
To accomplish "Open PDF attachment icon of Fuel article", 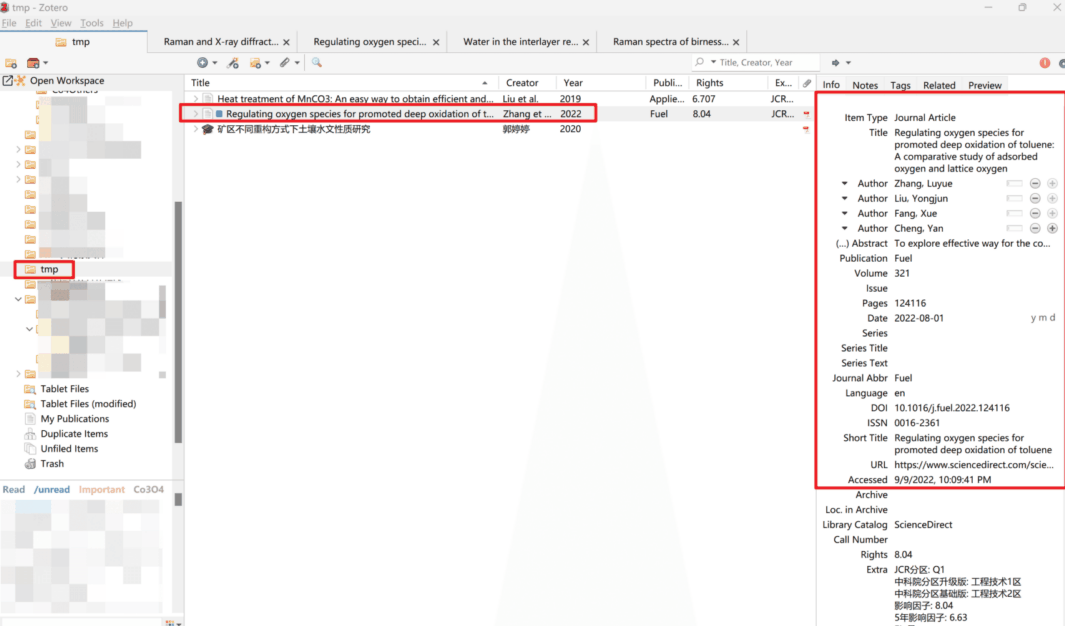I will 806,114.
